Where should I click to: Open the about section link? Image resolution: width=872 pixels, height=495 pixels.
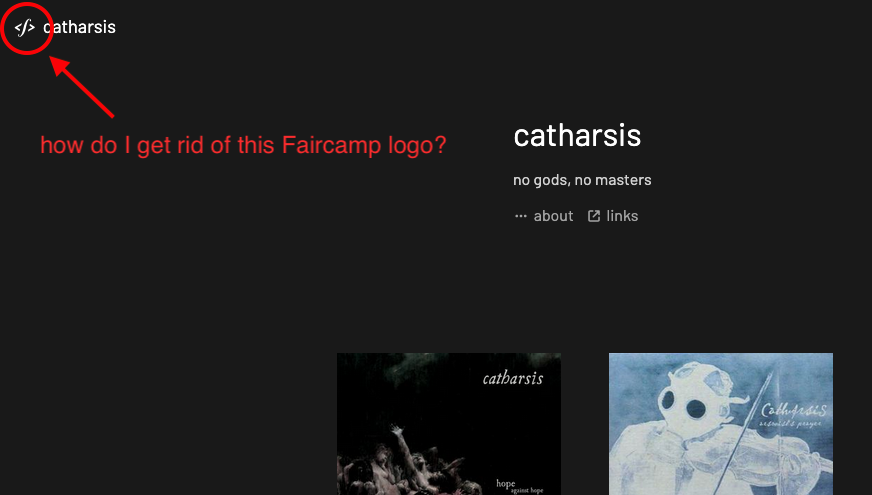pos(553,216)
